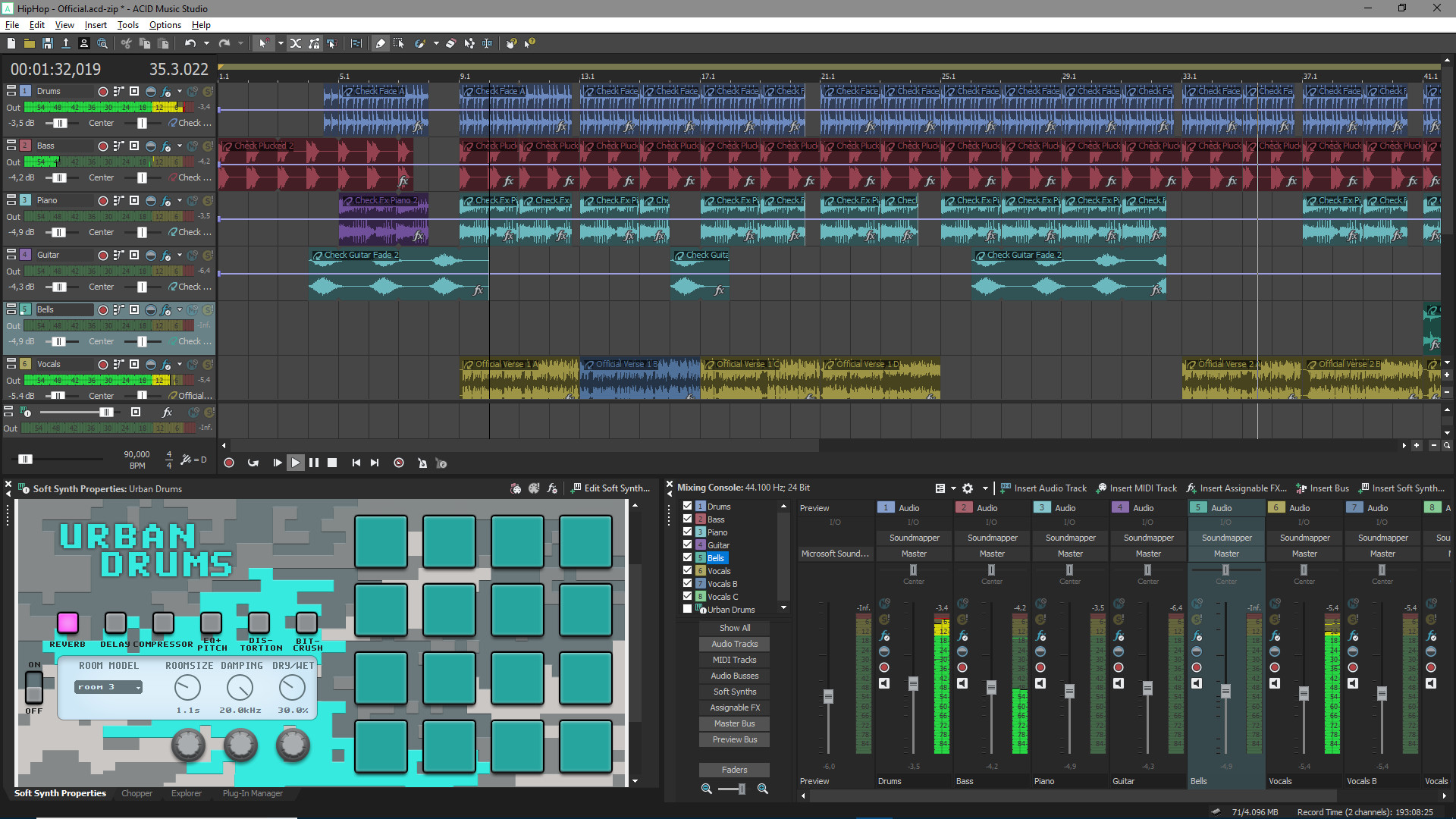The height and width of the screenshot is (819, 1456).
Task: Mute the Vocals track
Action: [x=193, y=364]
